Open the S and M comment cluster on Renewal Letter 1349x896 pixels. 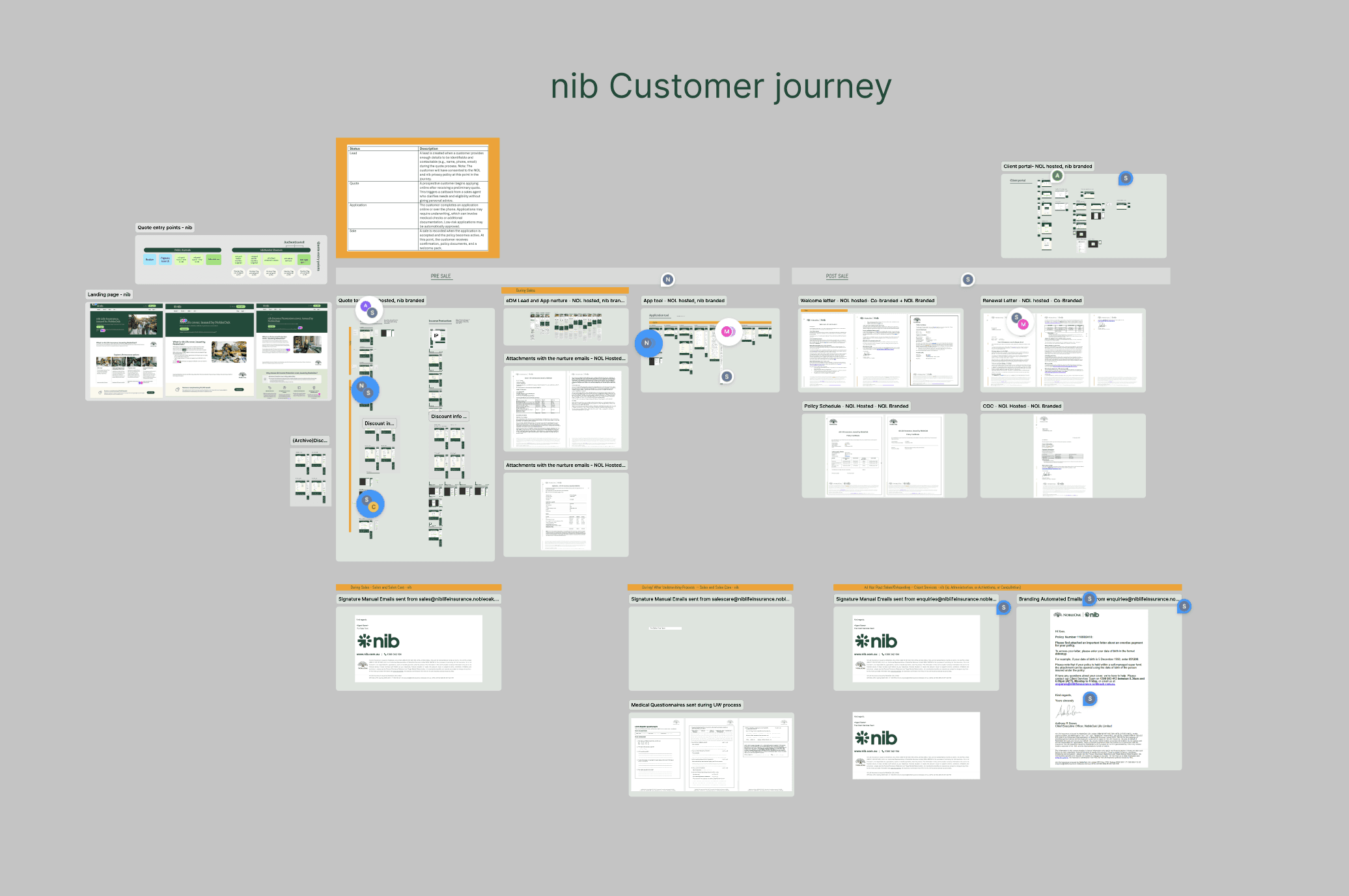click(x=1020, y=321)
